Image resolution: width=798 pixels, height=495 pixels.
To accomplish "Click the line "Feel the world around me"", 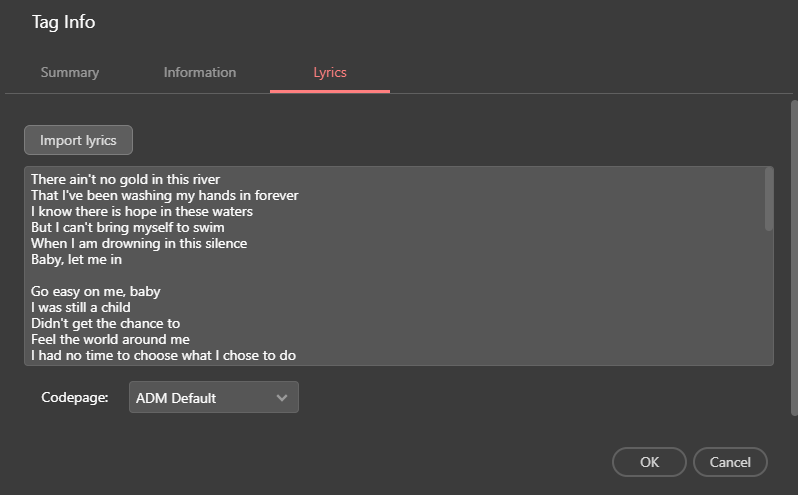I will [x=110, y=340].
